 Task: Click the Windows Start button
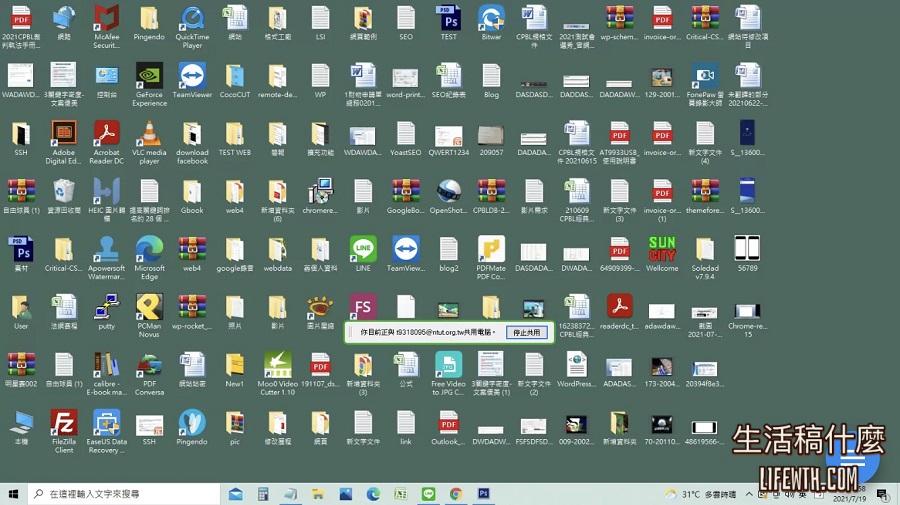pyautogui.click(x=14, y=494)
